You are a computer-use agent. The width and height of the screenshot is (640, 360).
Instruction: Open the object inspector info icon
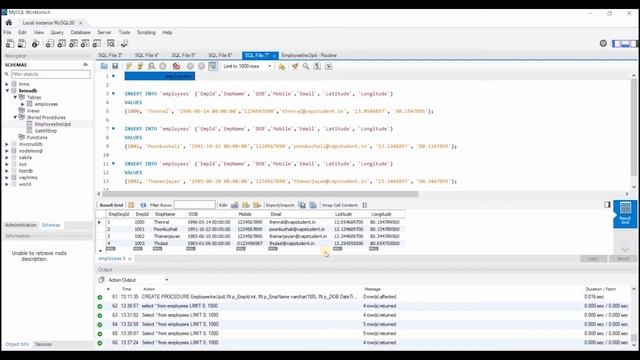36,43
